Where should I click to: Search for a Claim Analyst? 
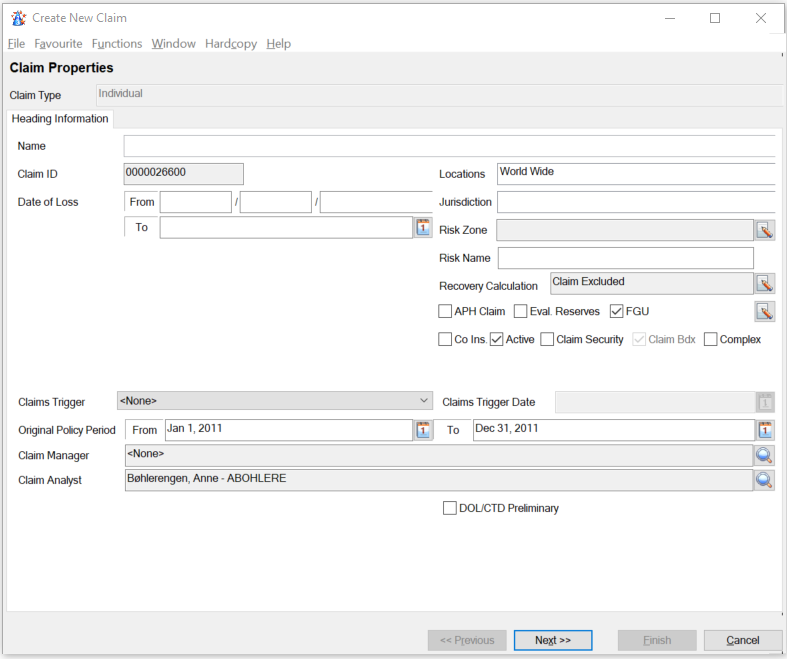(765, 480)
